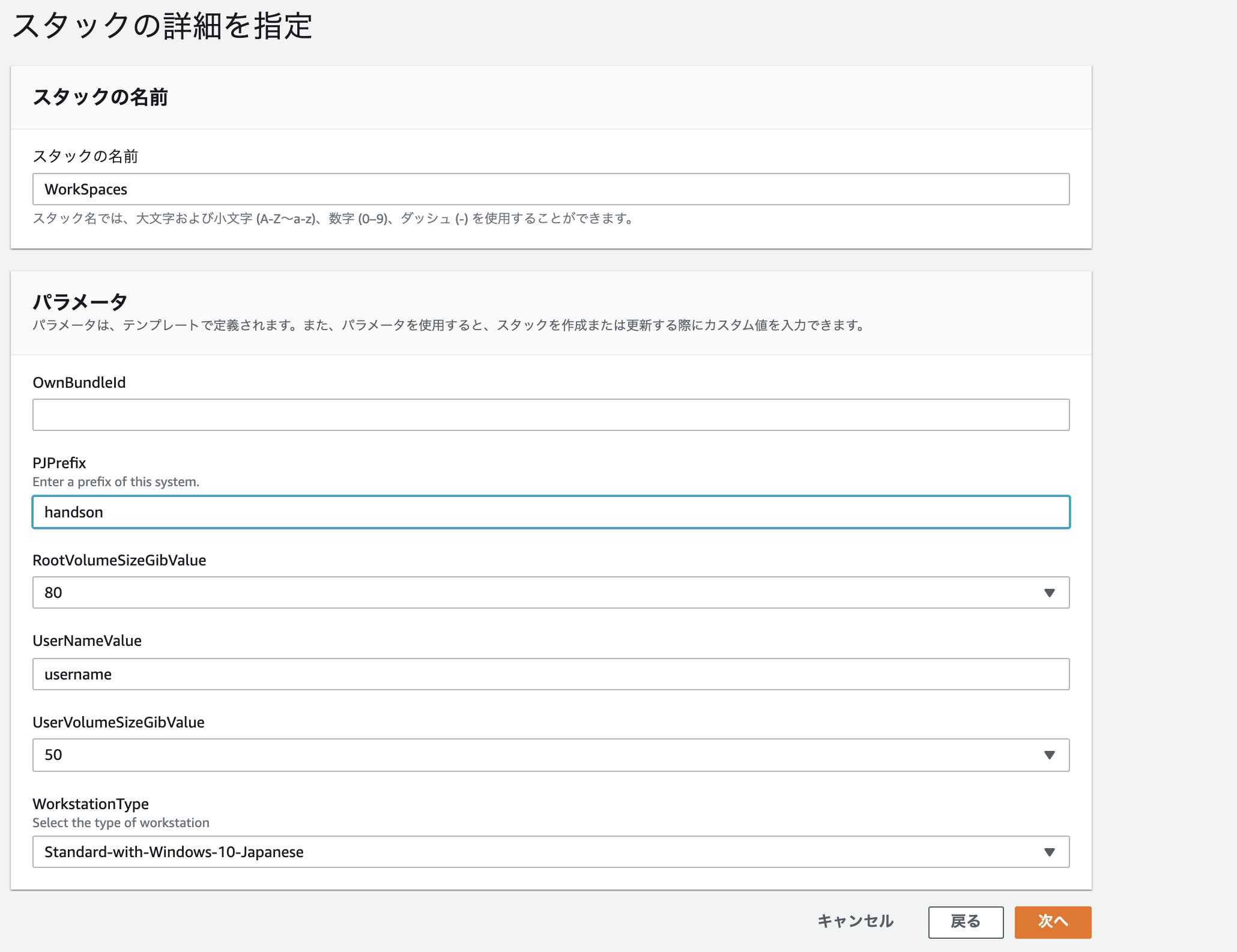Select the value 80 in RootVolumeSizeGibValue
The height and width of the screenshot is (952, 1237).
(52, 592)
